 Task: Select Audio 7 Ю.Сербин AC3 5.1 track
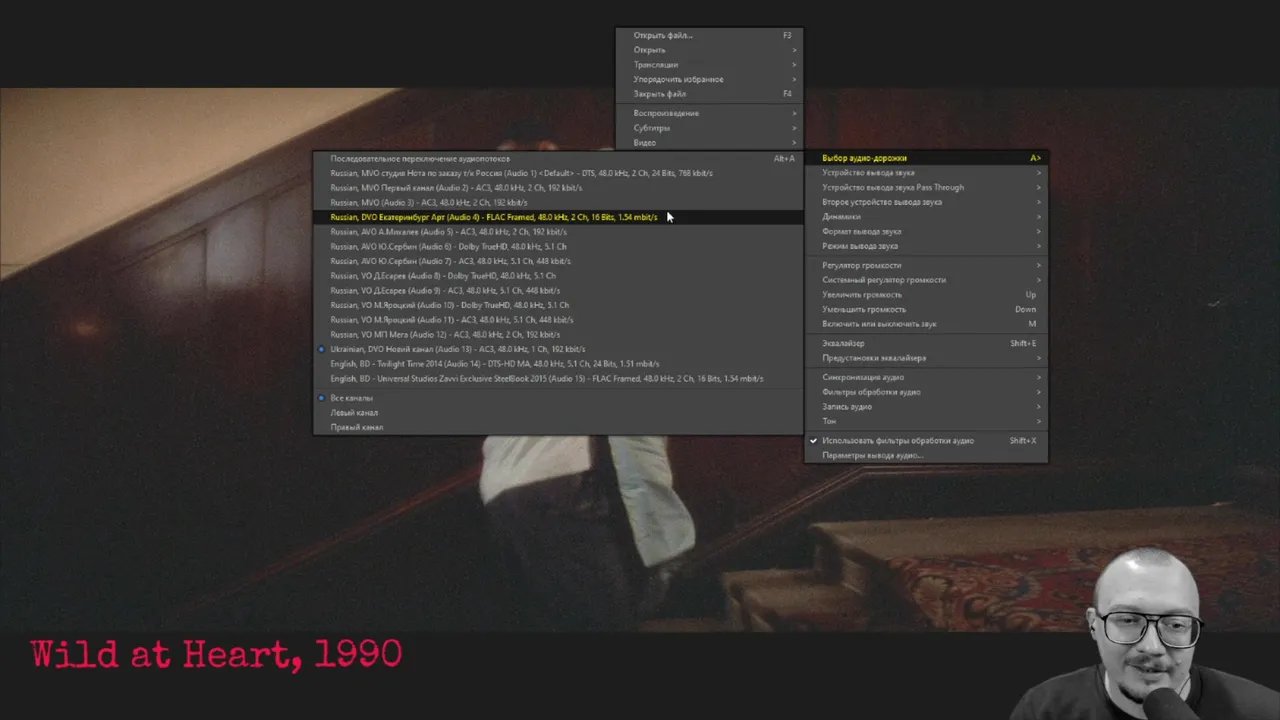point(558,261)
